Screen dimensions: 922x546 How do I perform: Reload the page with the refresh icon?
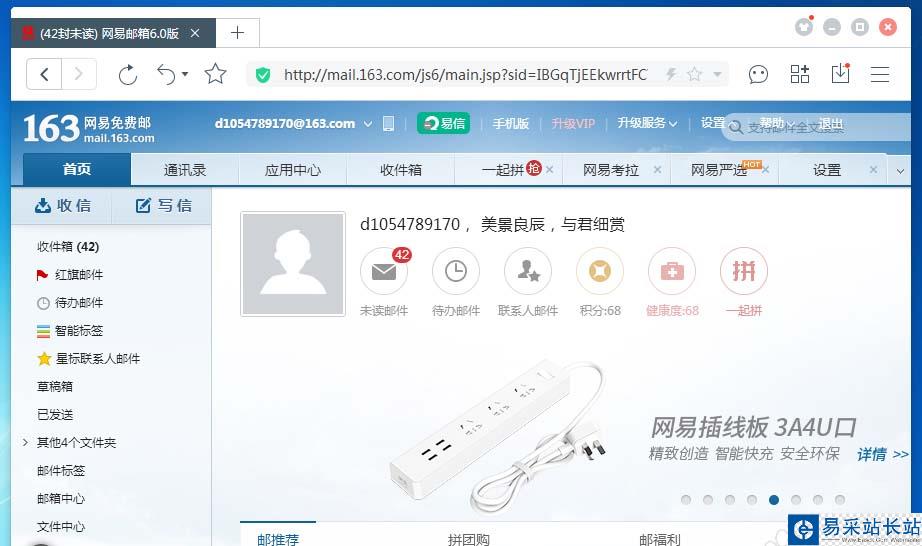click(128, 75)
